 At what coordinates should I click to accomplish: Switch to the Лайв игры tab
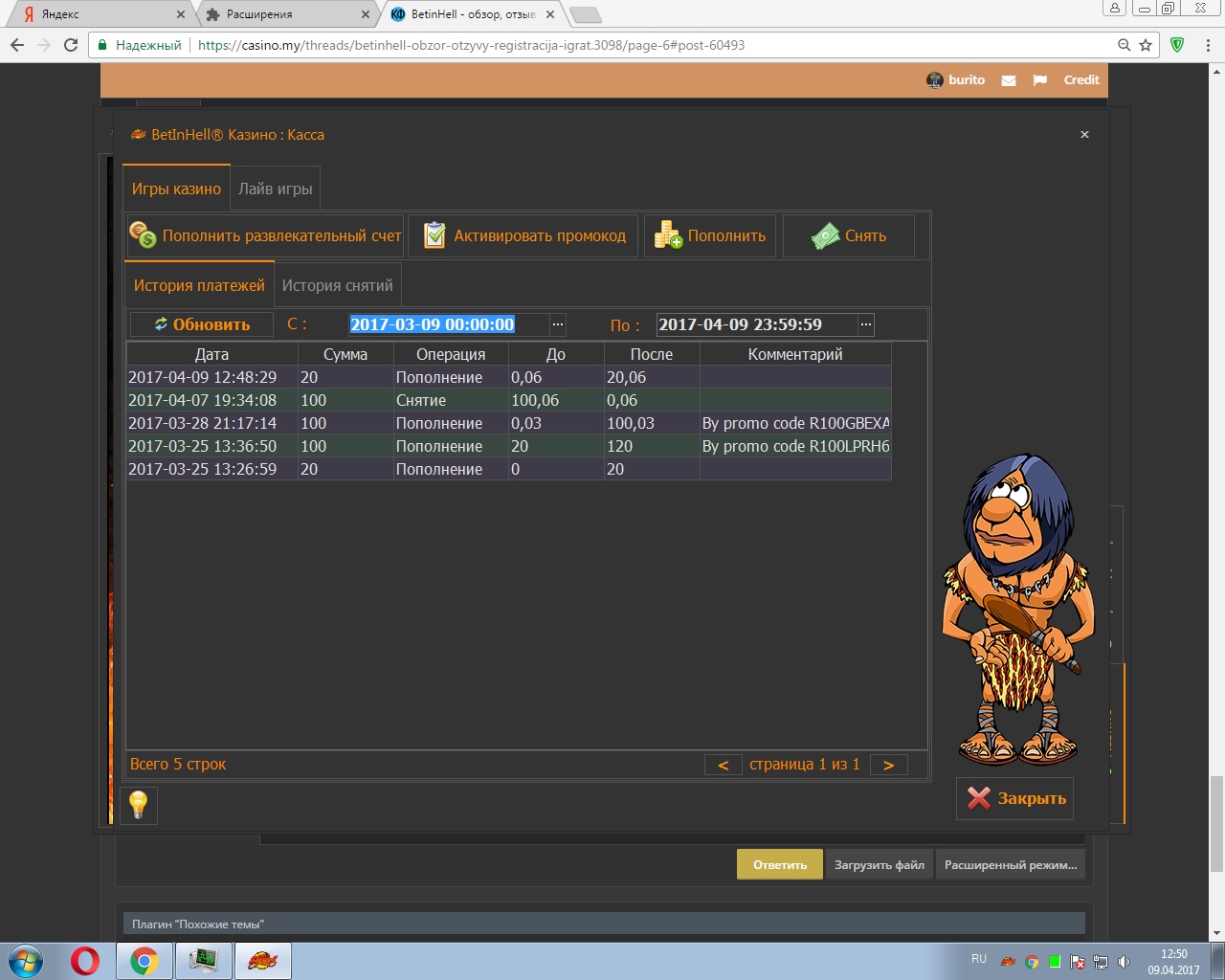[x=276, y=189]
